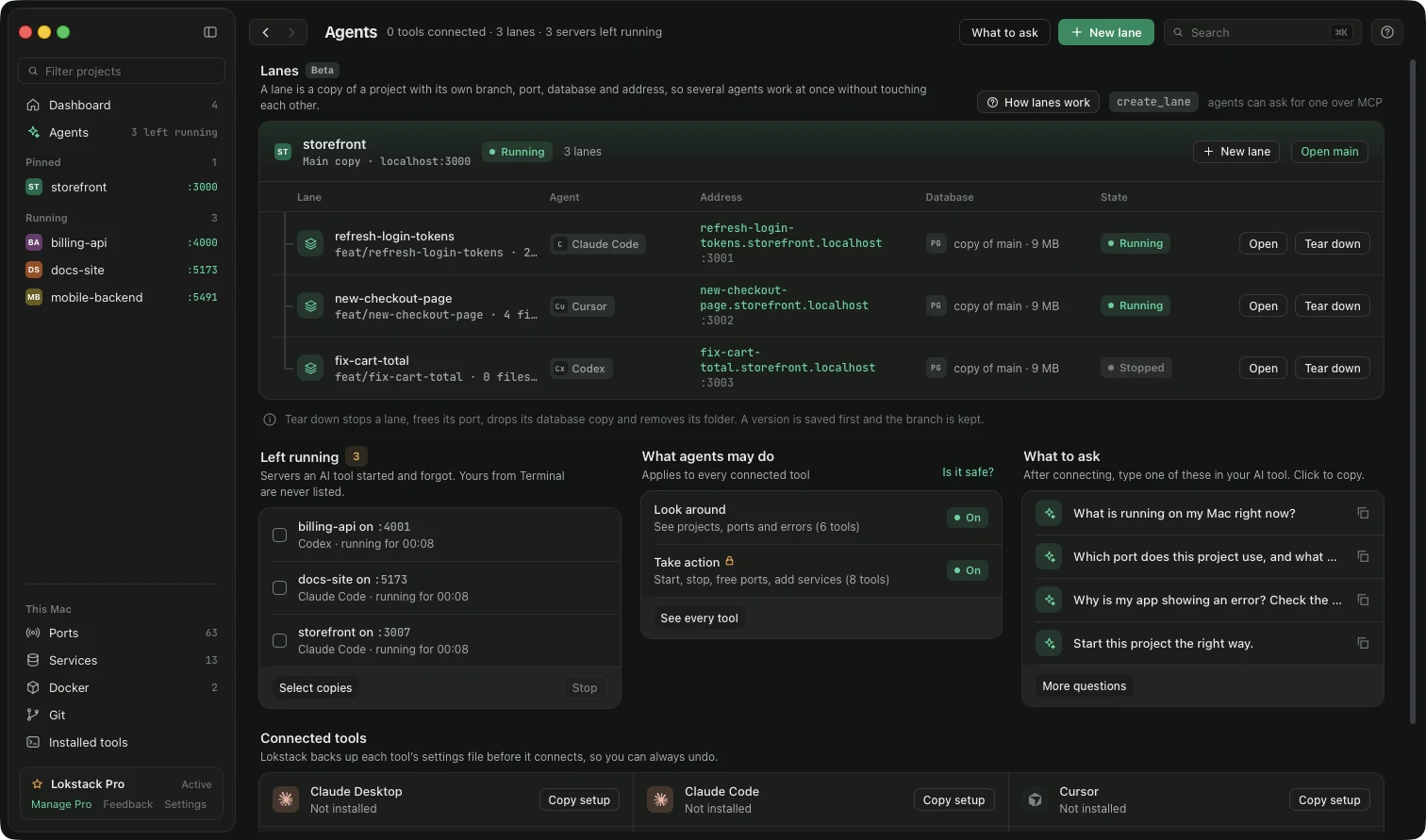Click the Select copies button
The image size is (1426, 840).
coord(315,687)
